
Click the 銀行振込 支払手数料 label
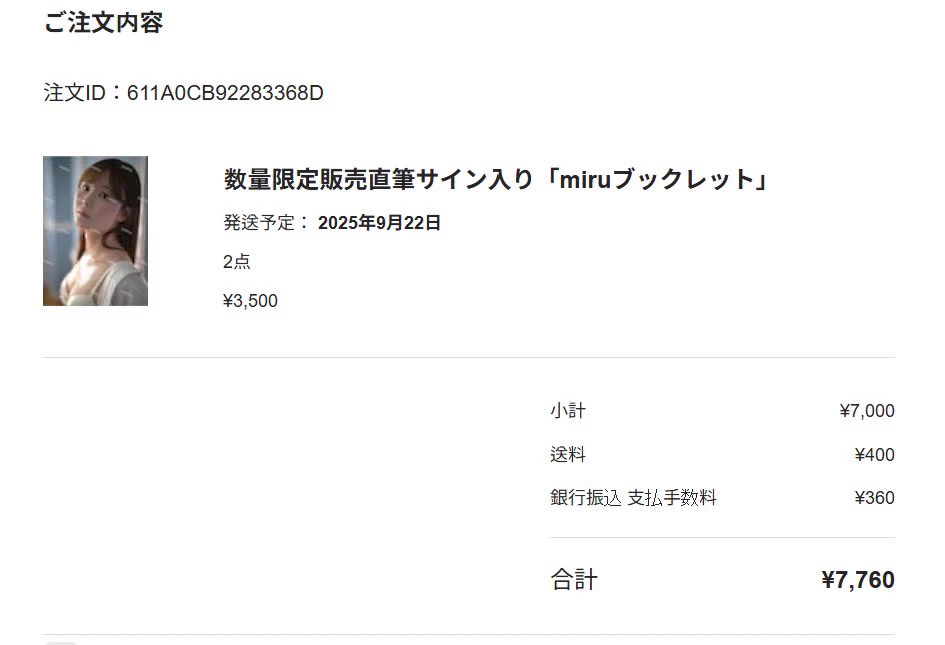click(x=633, y=497)
